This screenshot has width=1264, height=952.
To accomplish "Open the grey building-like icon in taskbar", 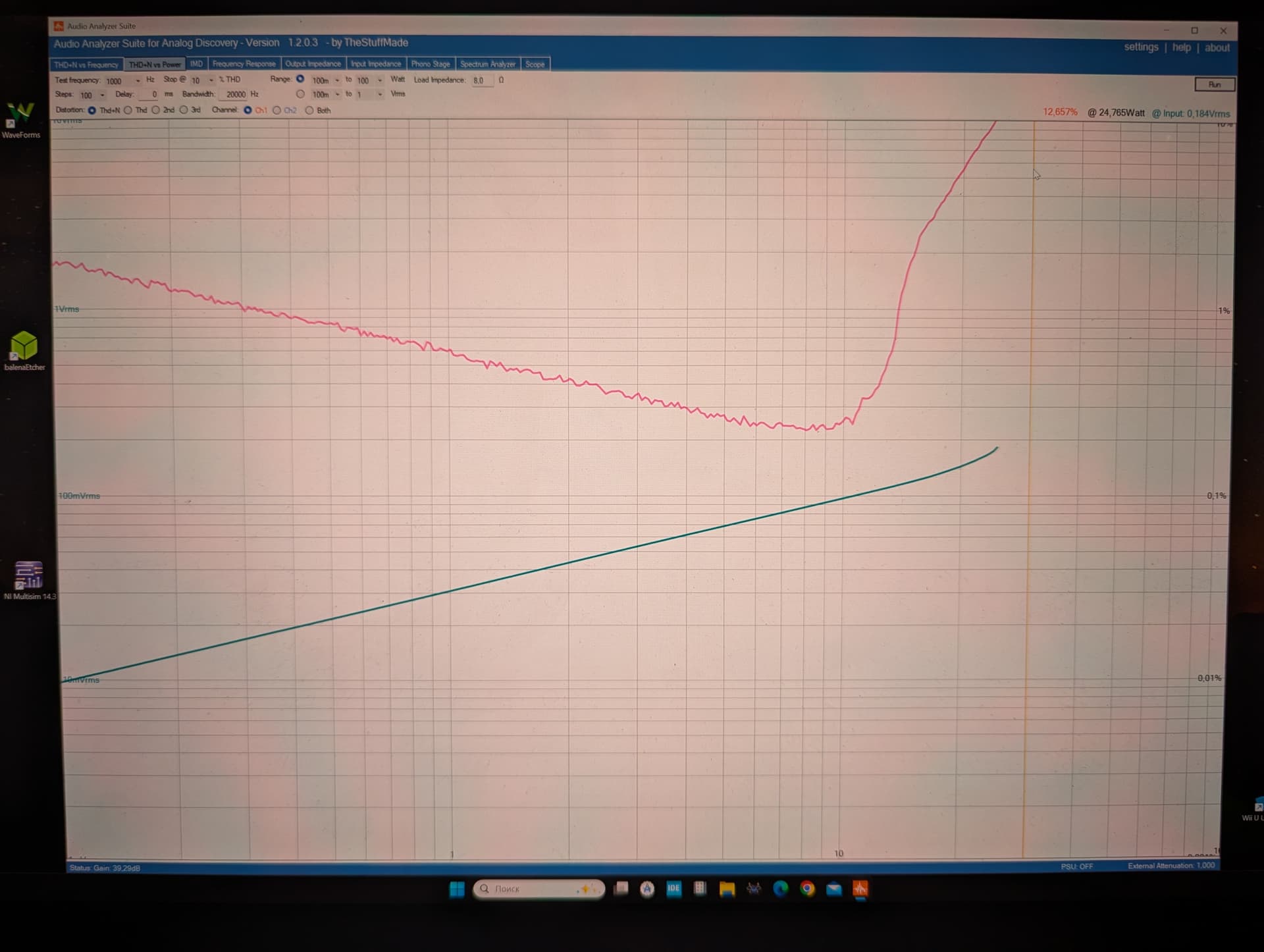I will 700,888.
